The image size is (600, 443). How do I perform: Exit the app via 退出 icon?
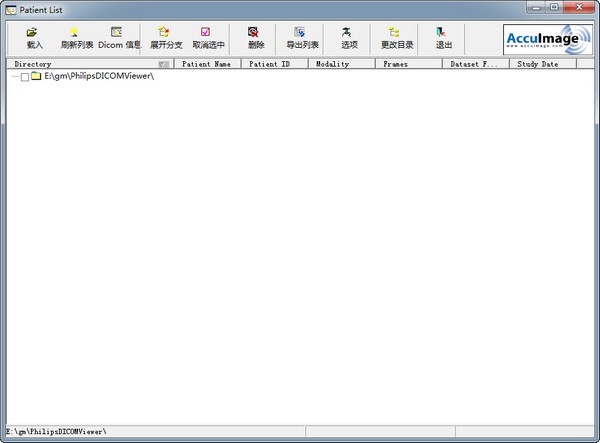(x=441, y=32)
